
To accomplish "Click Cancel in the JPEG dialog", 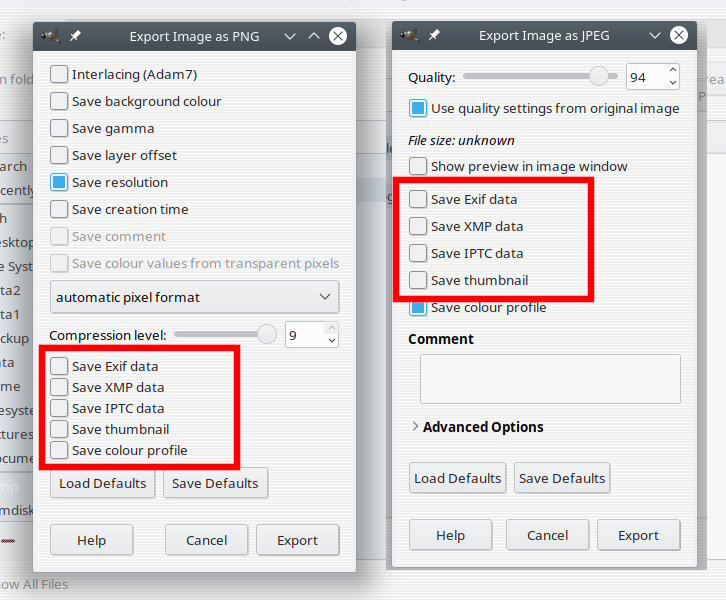I will point(547,535).
